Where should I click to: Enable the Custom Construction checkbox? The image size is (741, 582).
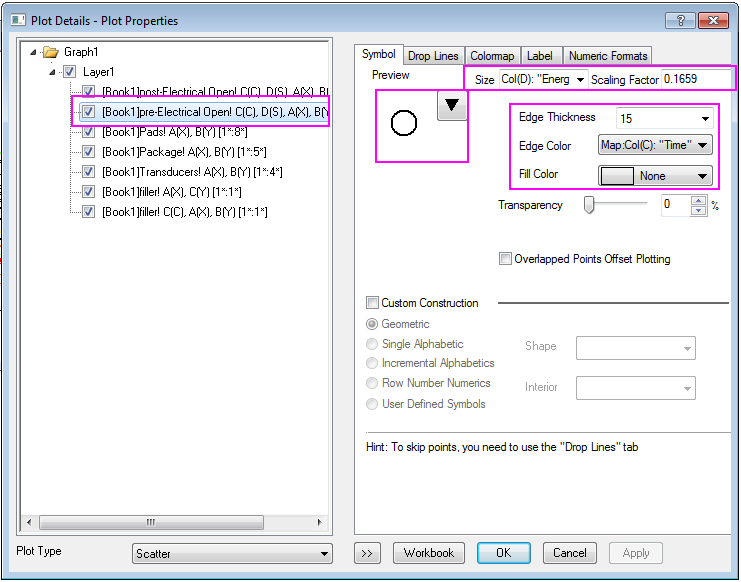(373, 303)
